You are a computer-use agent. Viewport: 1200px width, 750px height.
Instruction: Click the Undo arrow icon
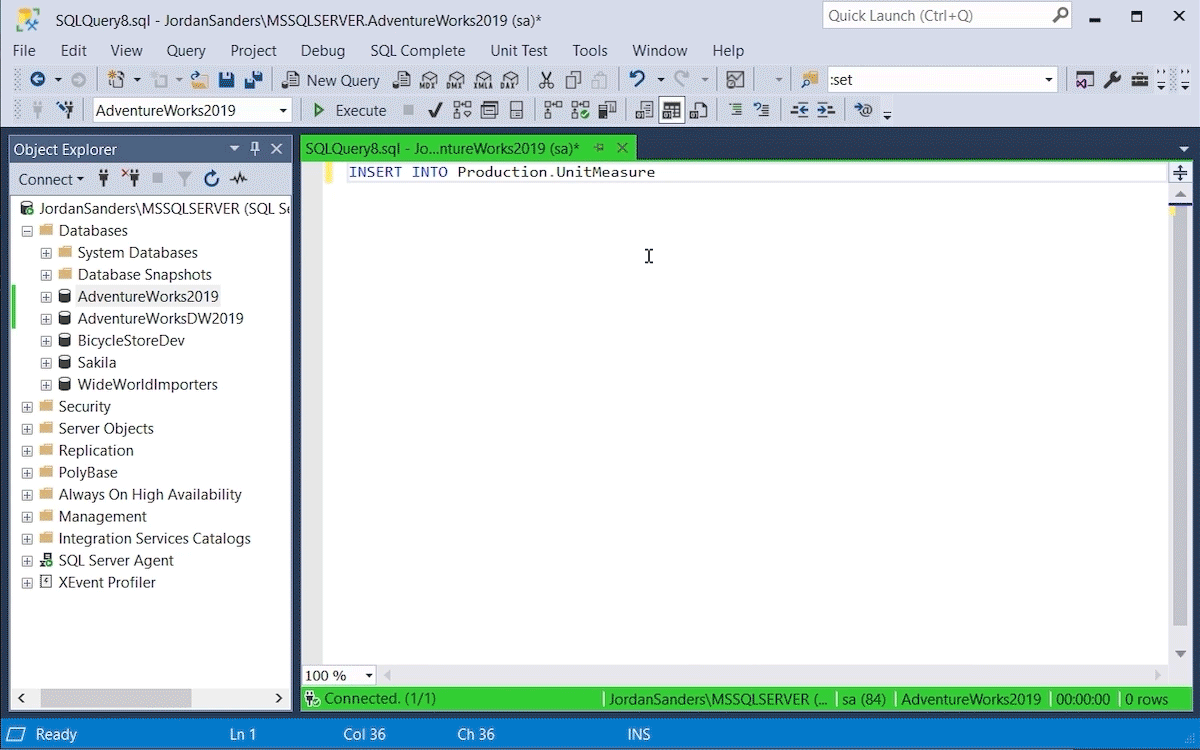coord(636,80)
